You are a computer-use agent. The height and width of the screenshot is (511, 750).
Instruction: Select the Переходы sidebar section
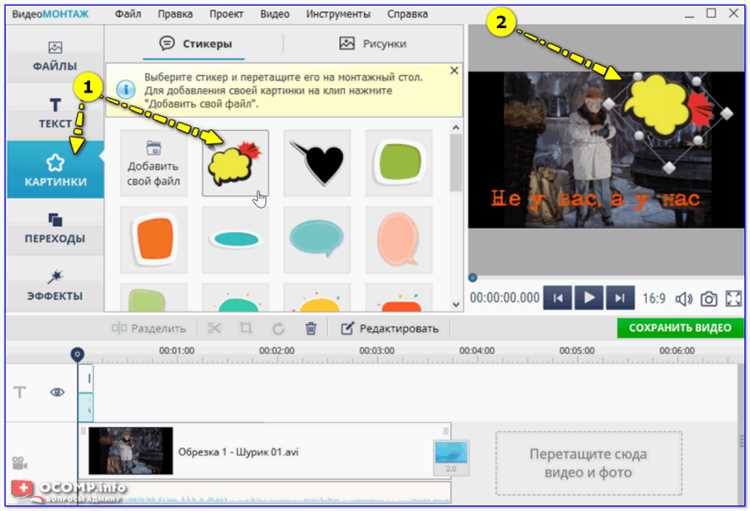point(55,228)
